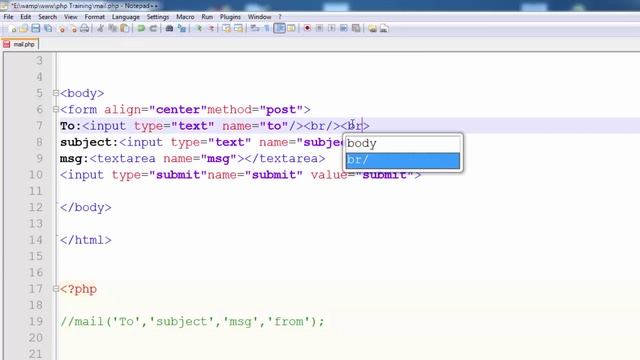Click line number 19 in the margin
Screen dimensions: 640x360
click(36, 322)
